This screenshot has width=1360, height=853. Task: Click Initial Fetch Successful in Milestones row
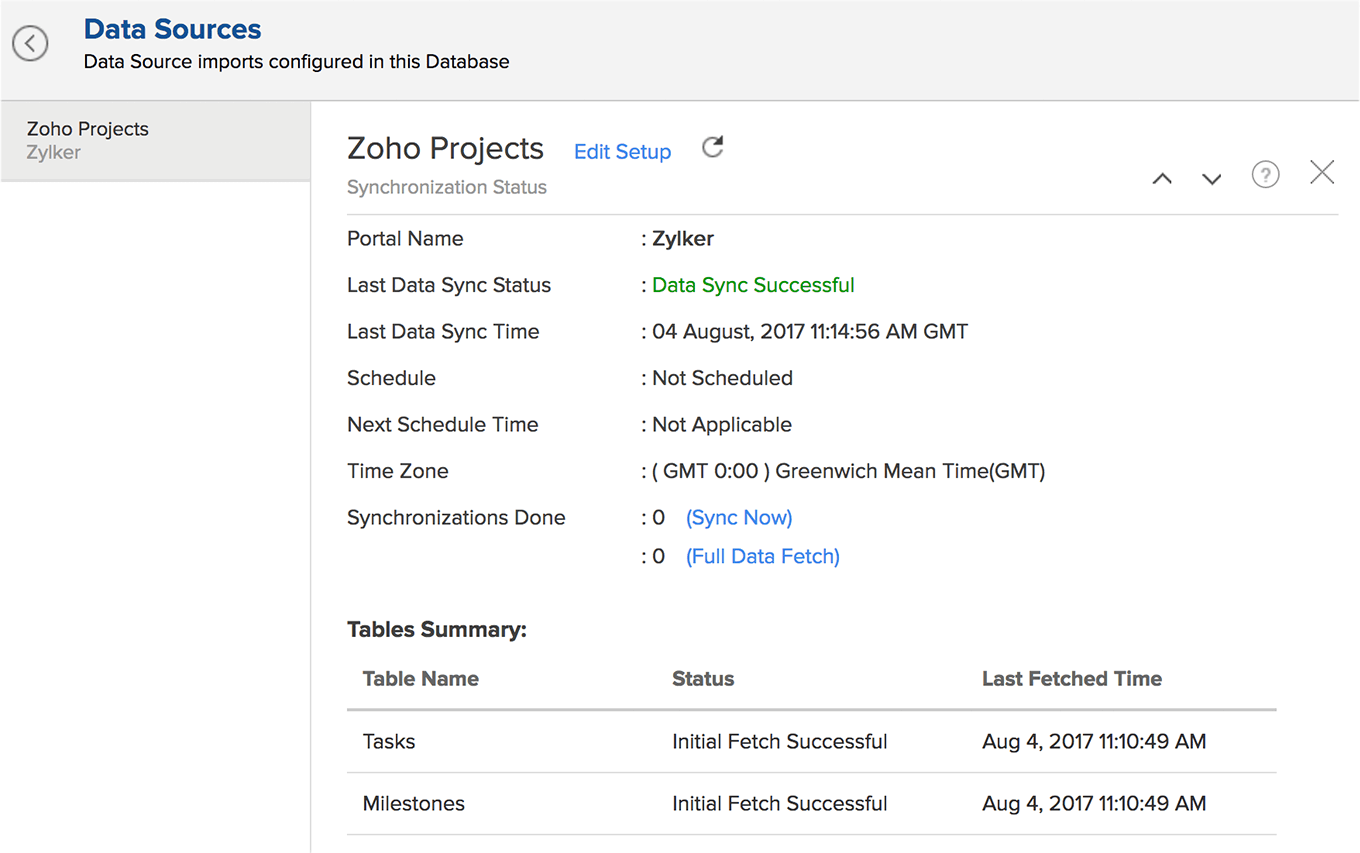coord(780,804)
